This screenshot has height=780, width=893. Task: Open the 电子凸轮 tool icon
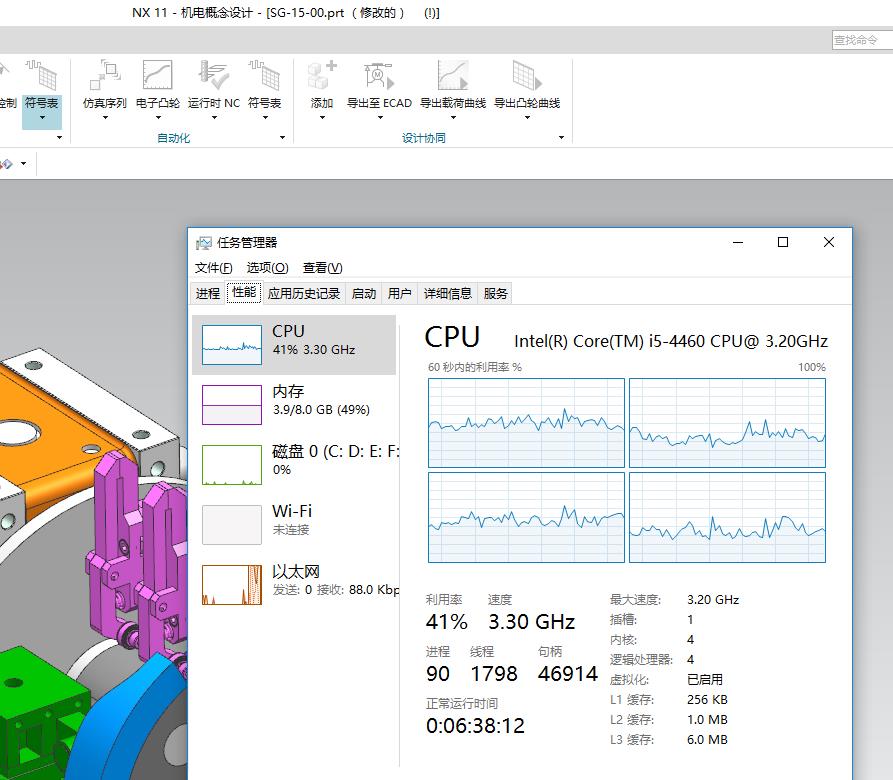click(x=157, y=75)
